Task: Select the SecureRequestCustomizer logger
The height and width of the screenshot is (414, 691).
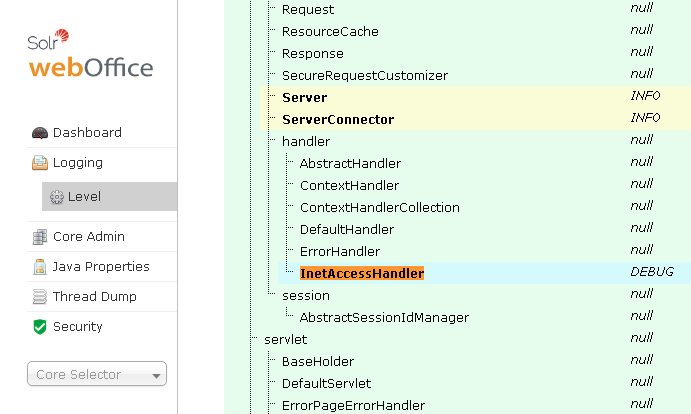Action: click(x=364, y=76)
